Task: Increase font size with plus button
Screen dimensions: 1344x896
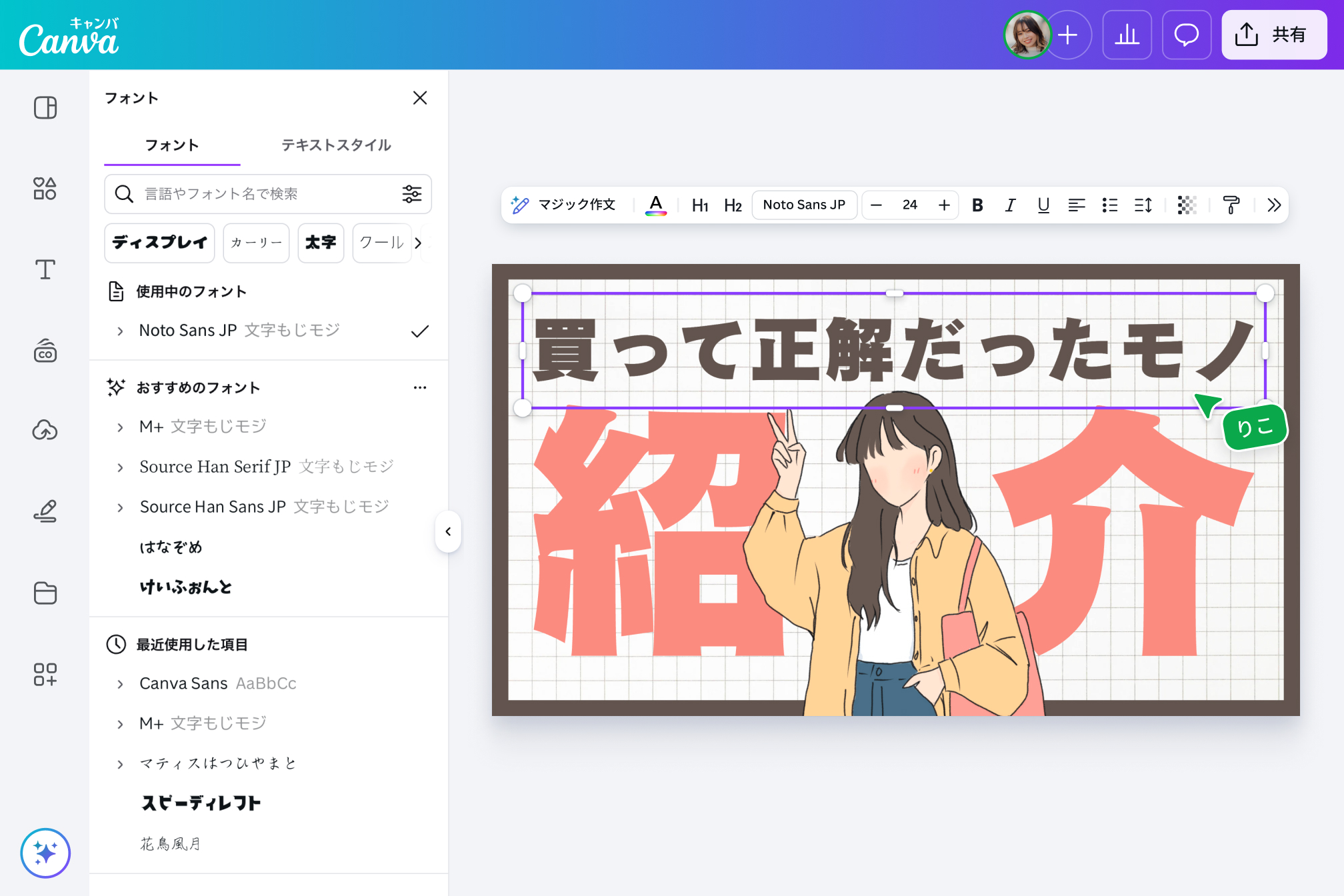Action: tap(944, 205)
